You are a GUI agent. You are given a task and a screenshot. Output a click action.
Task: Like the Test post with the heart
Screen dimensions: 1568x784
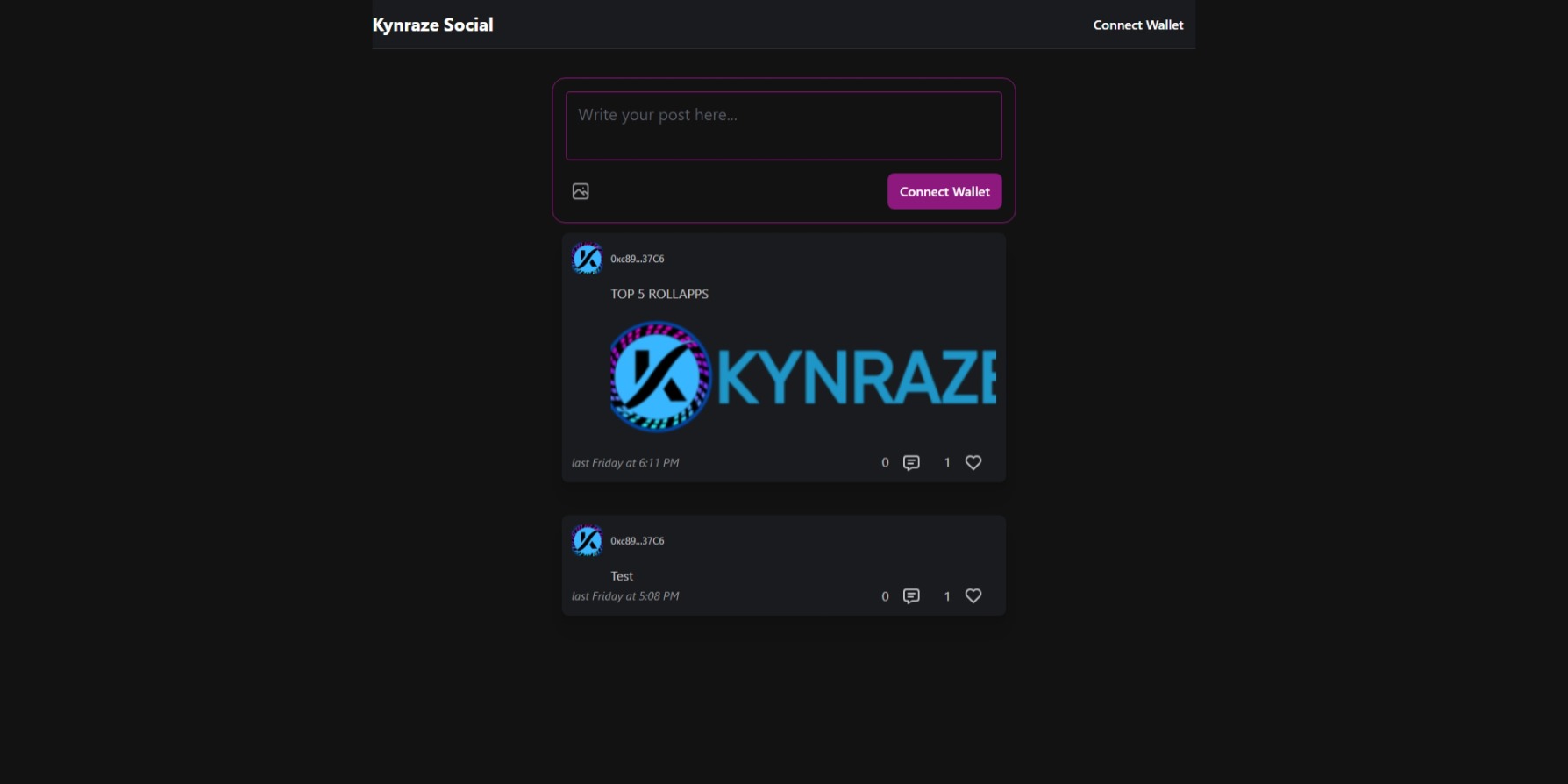tap(973, 595)
